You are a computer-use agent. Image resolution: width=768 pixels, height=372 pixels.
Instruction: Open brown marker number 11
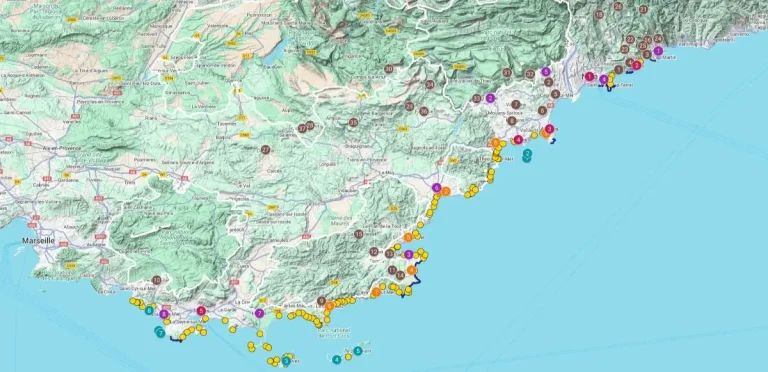(x=392, y=270)
